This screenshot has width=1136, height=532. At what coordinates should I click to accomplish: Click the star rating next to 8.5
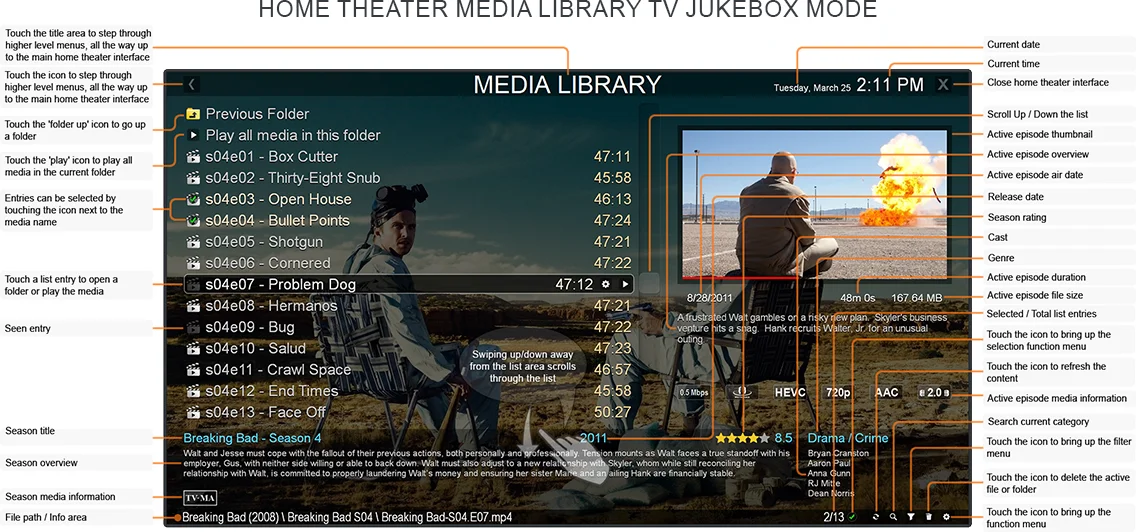tap(743, 438)
